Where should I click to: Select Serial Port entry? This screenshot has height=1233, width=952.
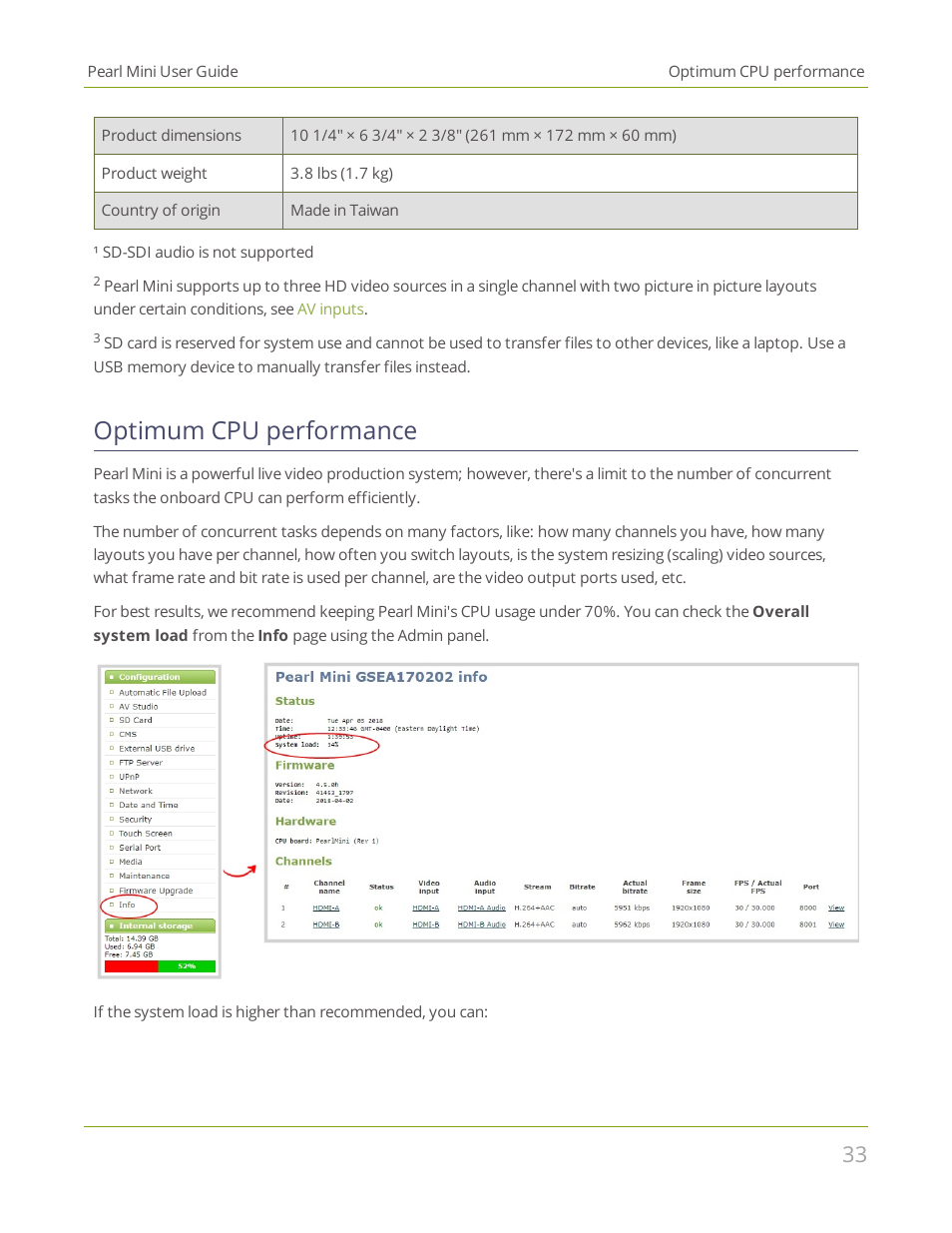[x=140, y=848]
